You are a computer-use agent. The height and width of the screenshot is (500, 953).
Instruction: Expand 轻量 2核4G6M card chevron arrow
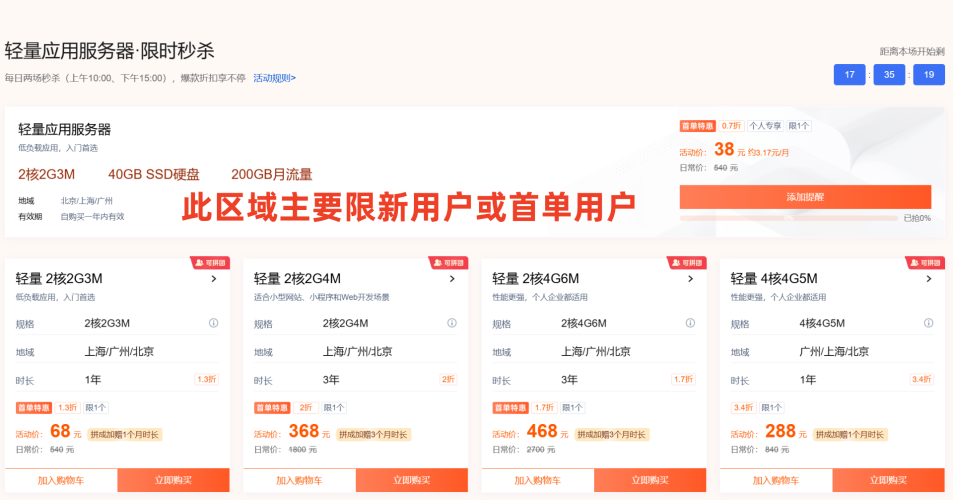(x=690, y=279)
